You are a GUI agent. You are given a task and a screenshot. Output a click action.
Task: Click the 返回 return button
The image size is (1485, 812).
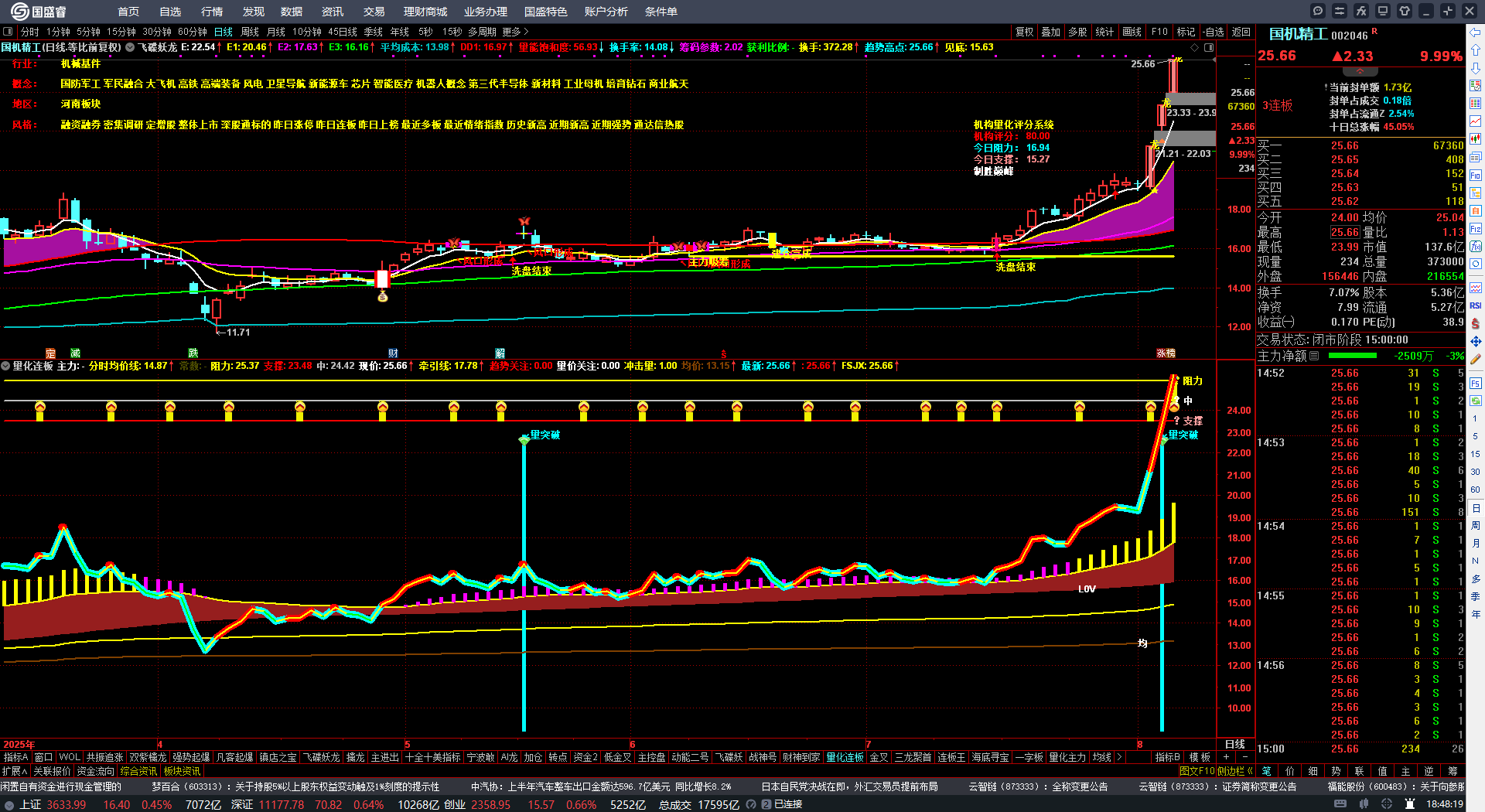coord(1241,32)
